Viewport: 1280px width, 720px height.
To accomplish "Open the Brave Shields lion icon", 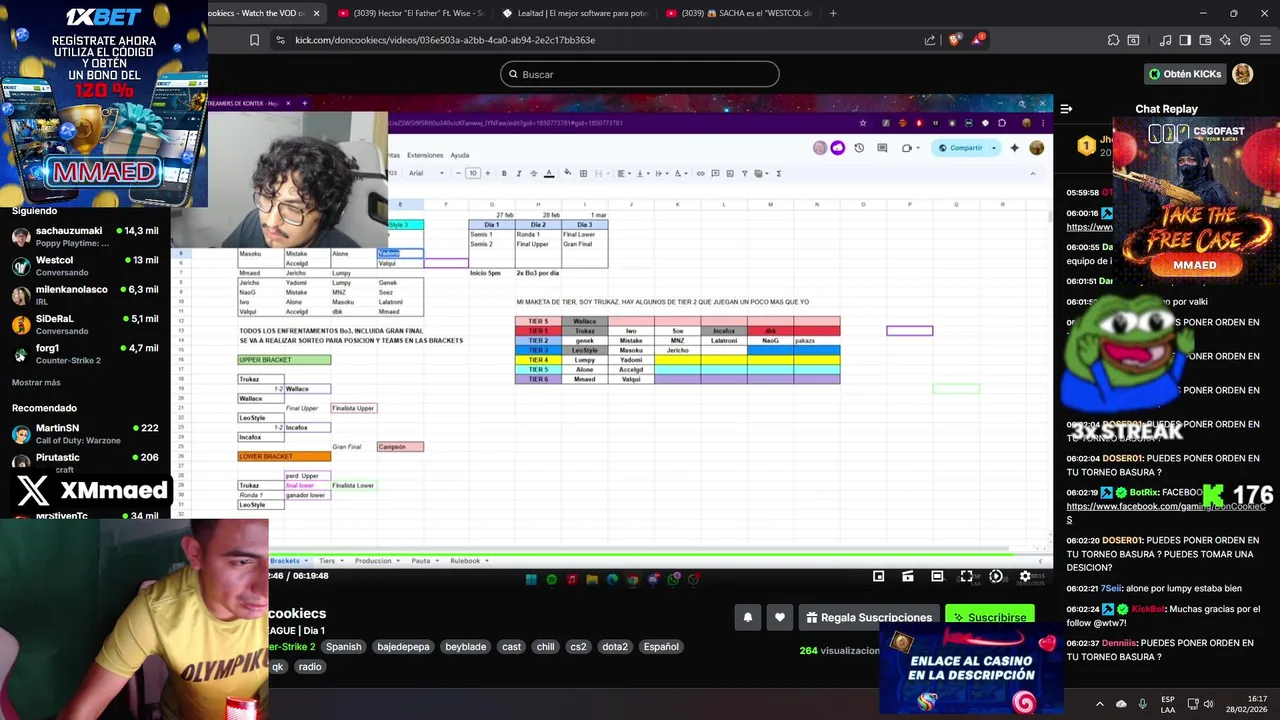I will pos(954,40).
